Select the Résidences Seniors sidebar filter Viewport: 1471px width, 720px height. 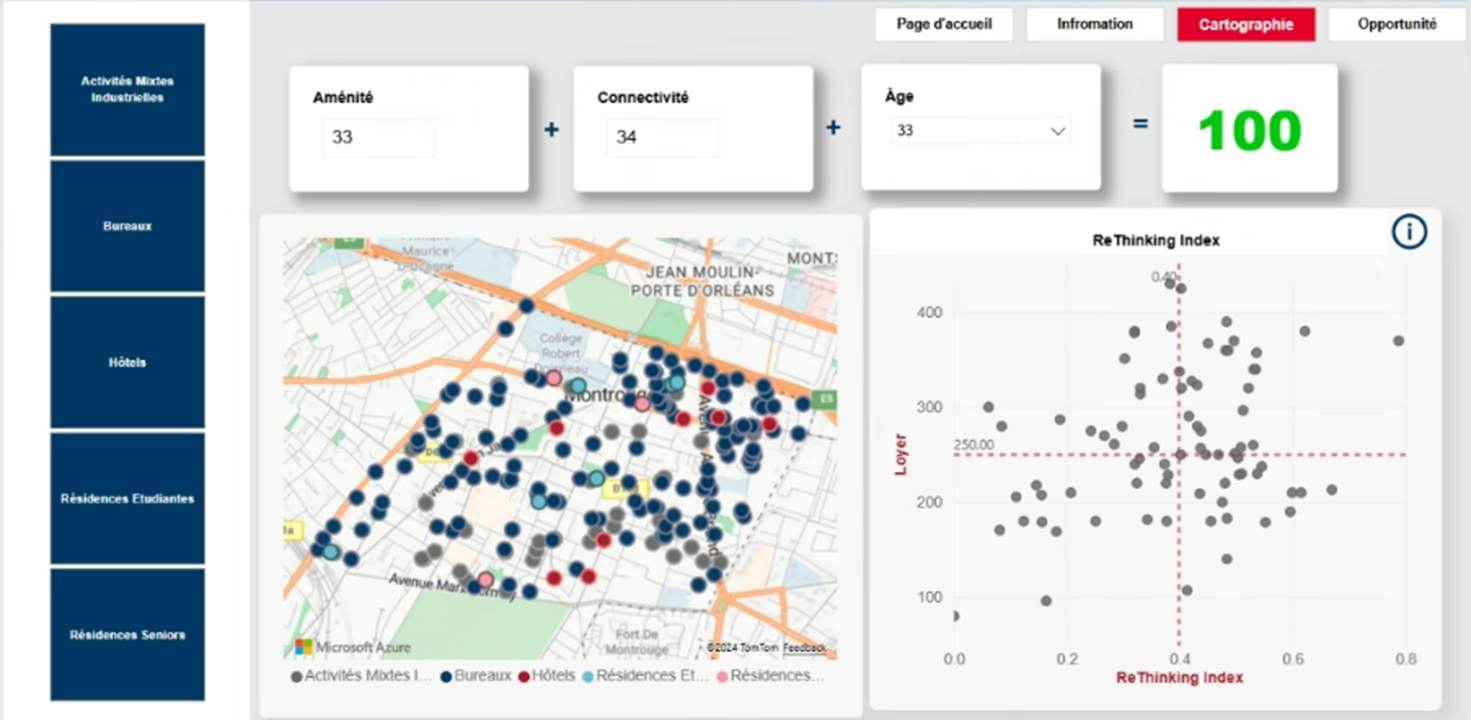coord(126,634)
